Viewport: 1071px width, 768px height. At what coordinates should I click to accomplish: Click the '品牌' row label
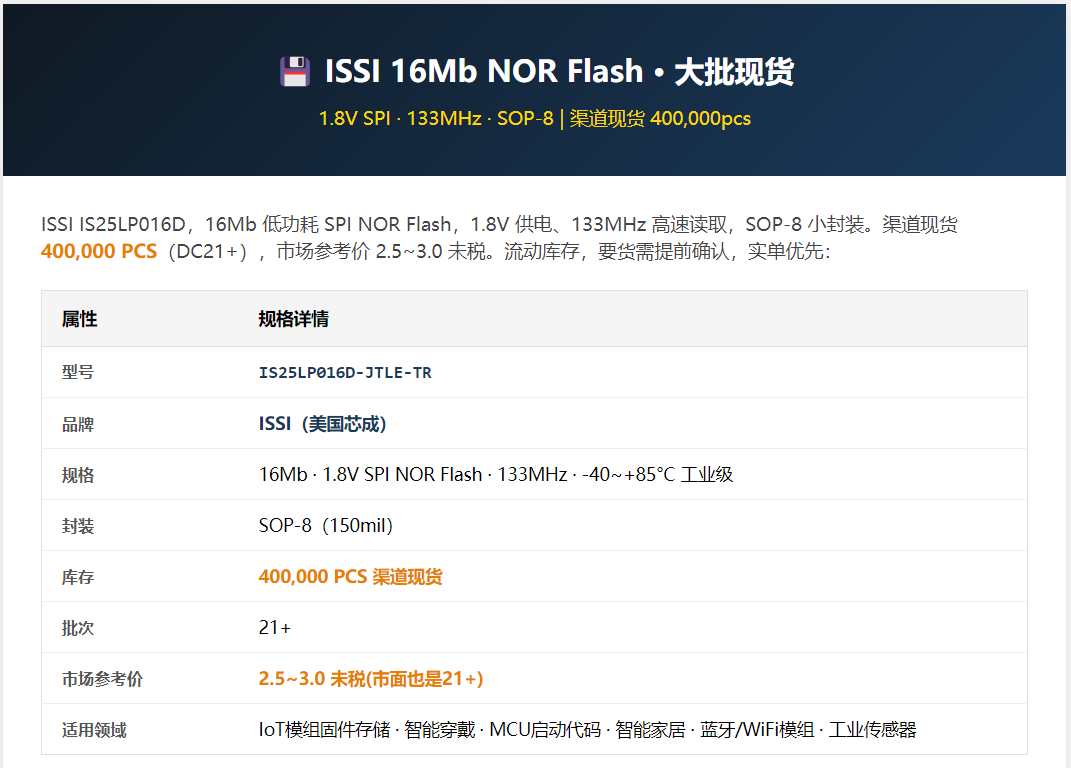coord(78,424)
